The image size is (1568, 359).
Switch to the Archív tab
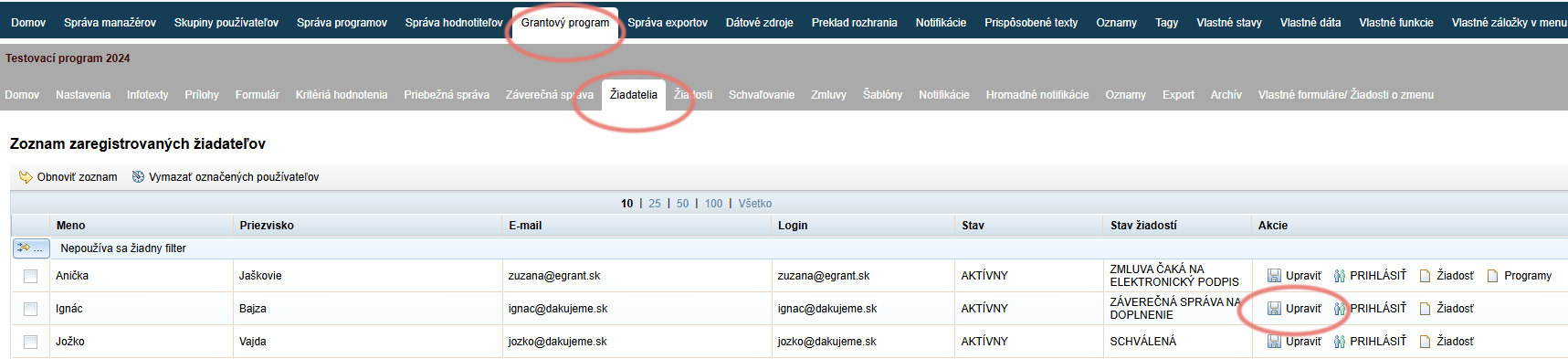tap(1226, 95)
